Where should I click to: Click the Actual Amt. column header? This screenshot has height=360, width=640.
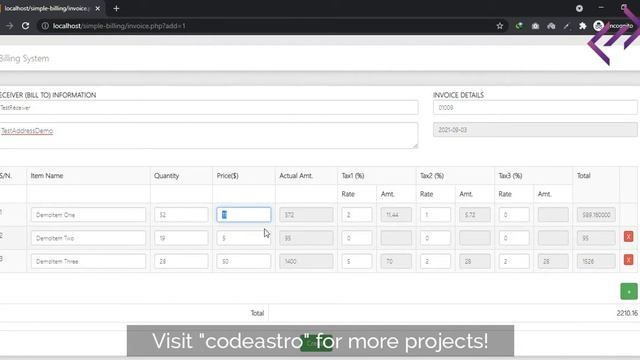[296, 176]
